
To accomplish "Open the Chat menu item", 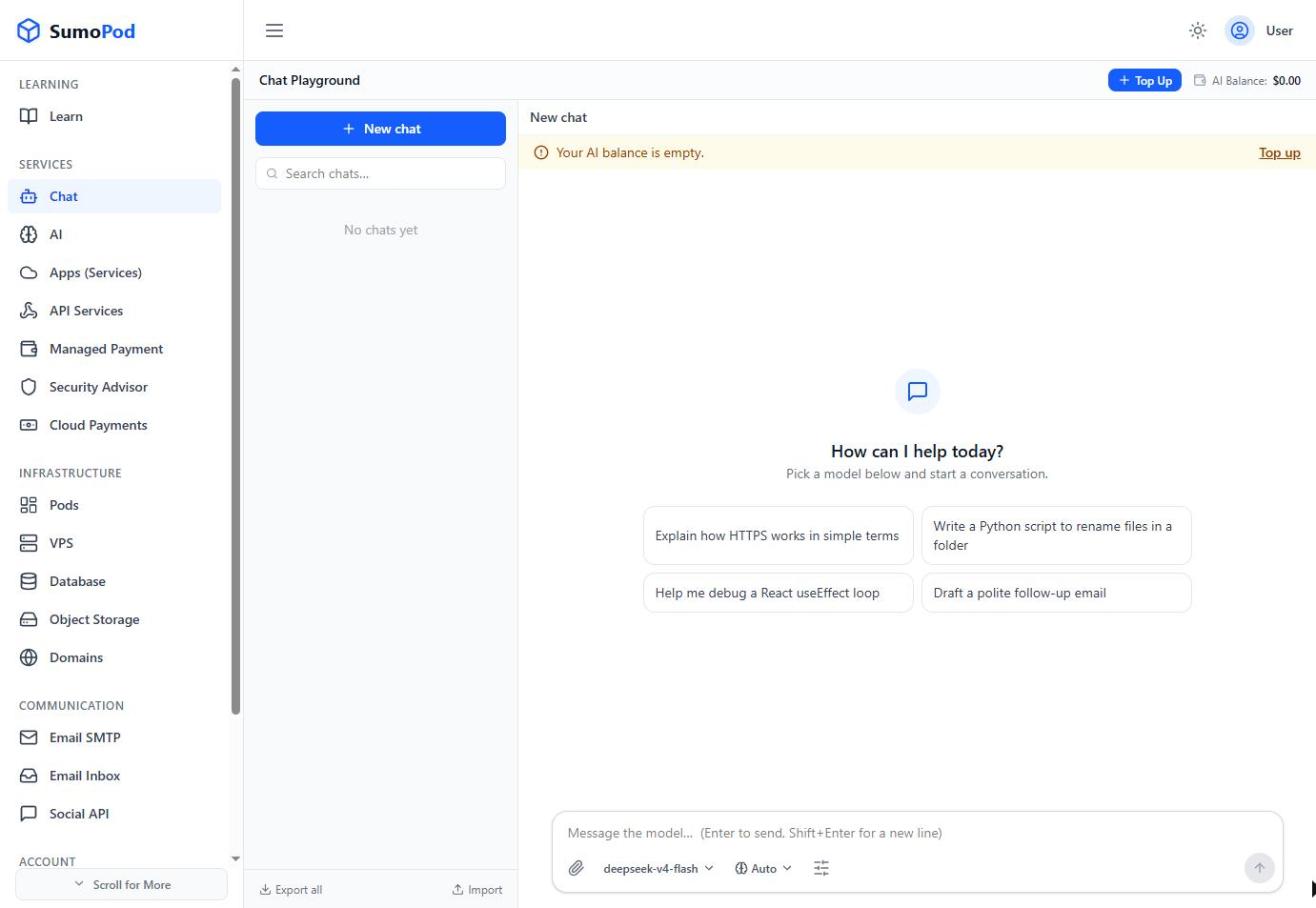I will pyautogui.click(x=114, y=196).
